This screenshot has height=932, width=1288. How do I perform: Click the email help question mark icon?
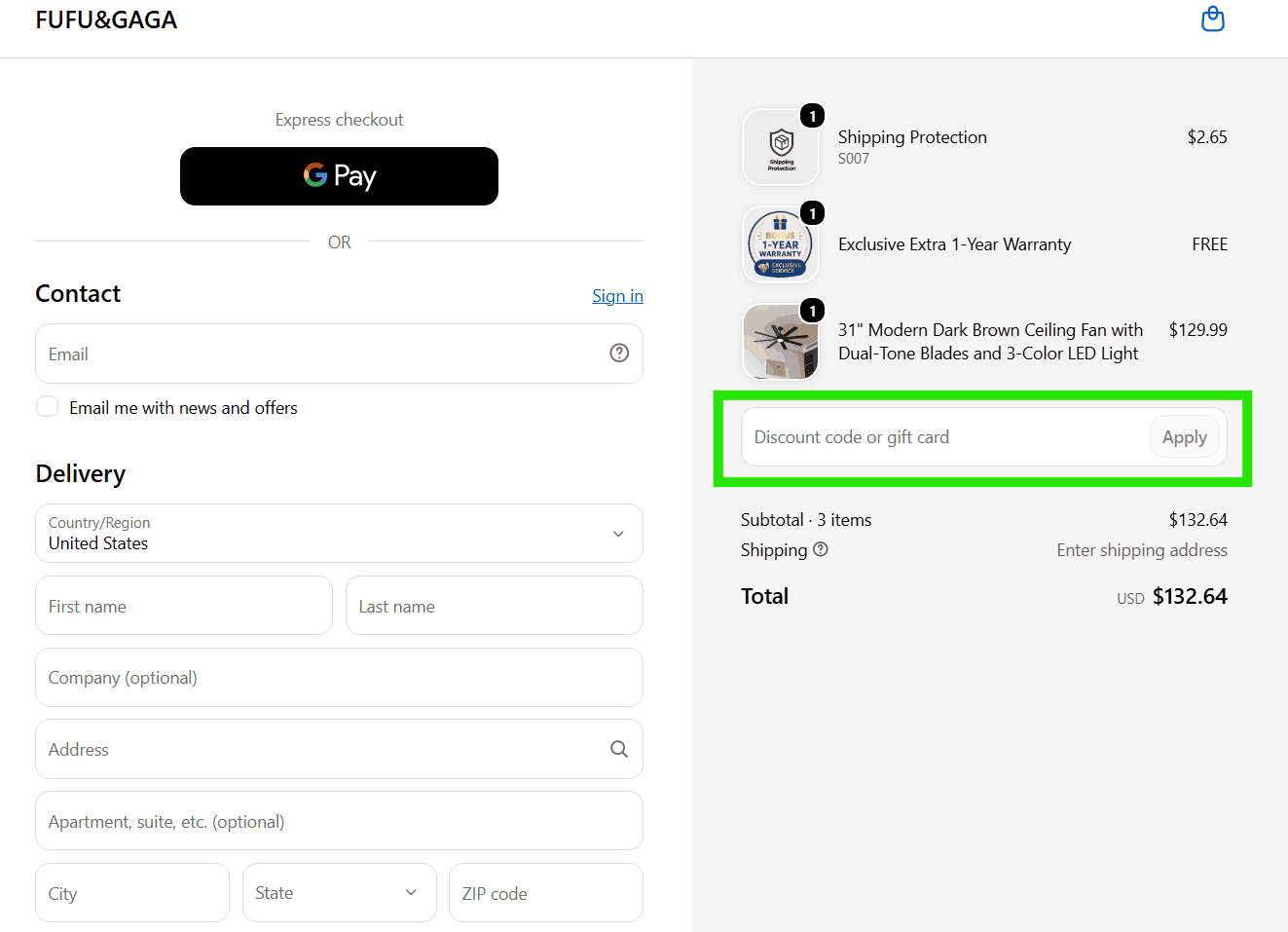point(619,353)
